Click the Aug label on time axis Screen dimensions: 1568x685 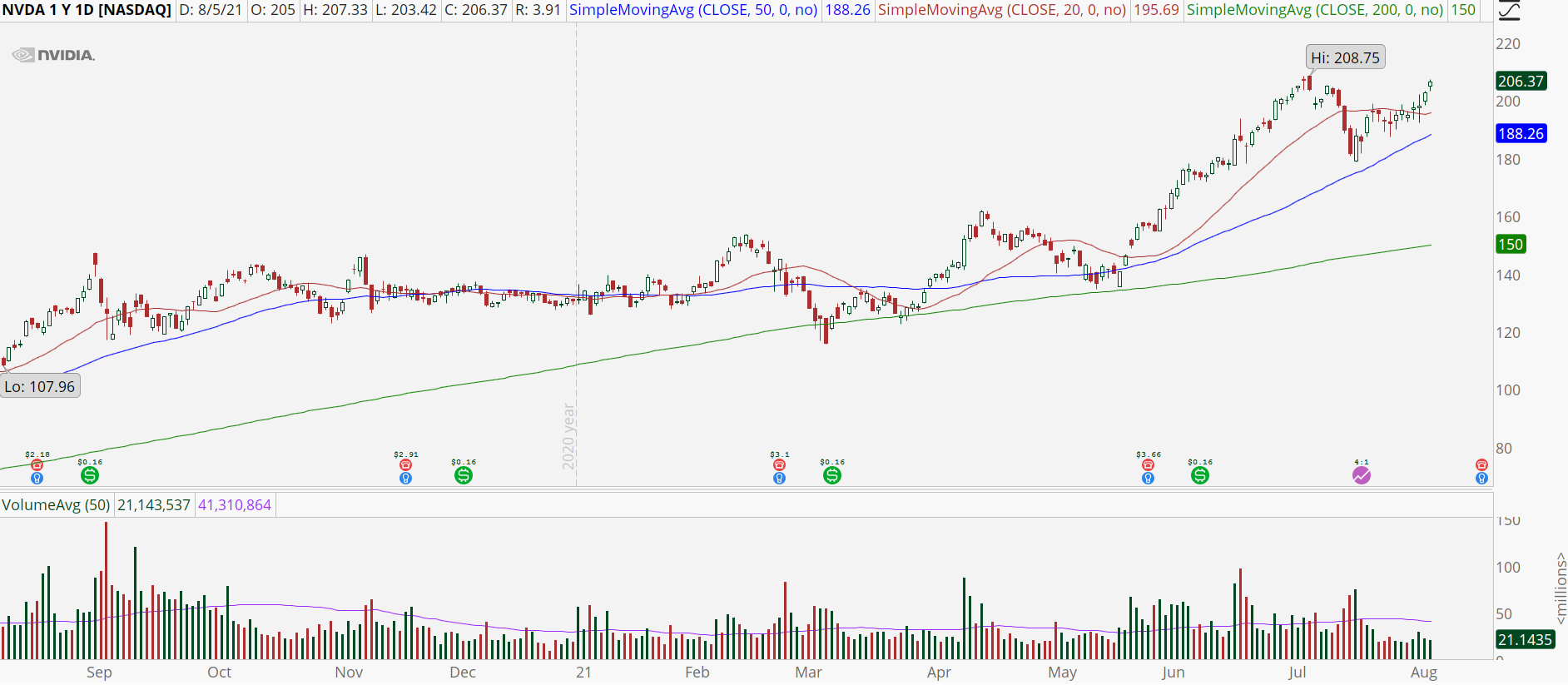pyautogui.click(x=1424, y=673)
